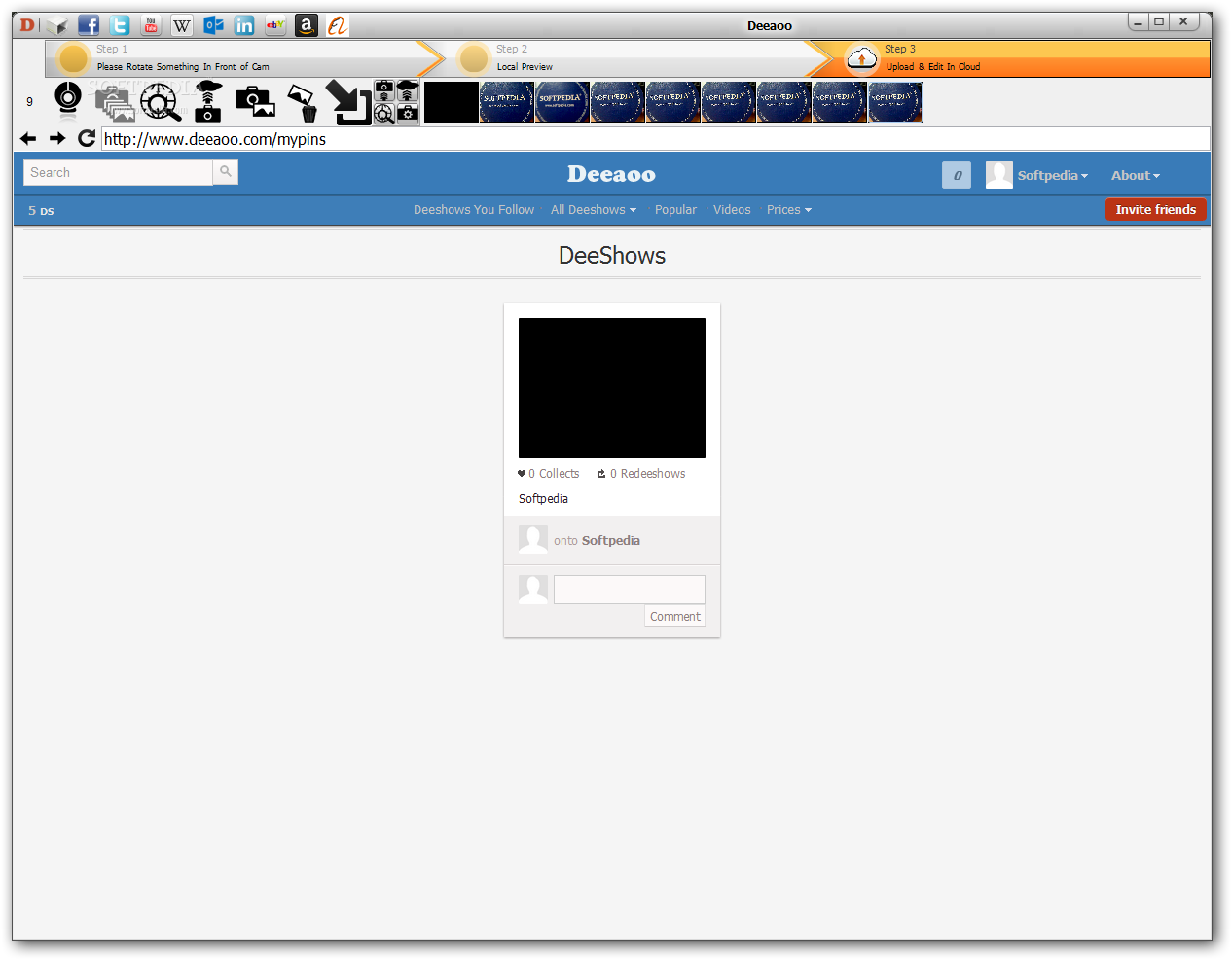Click the 0 Collects text
This screenshot has width=1232, height=960.
click(x=554, y=474)
